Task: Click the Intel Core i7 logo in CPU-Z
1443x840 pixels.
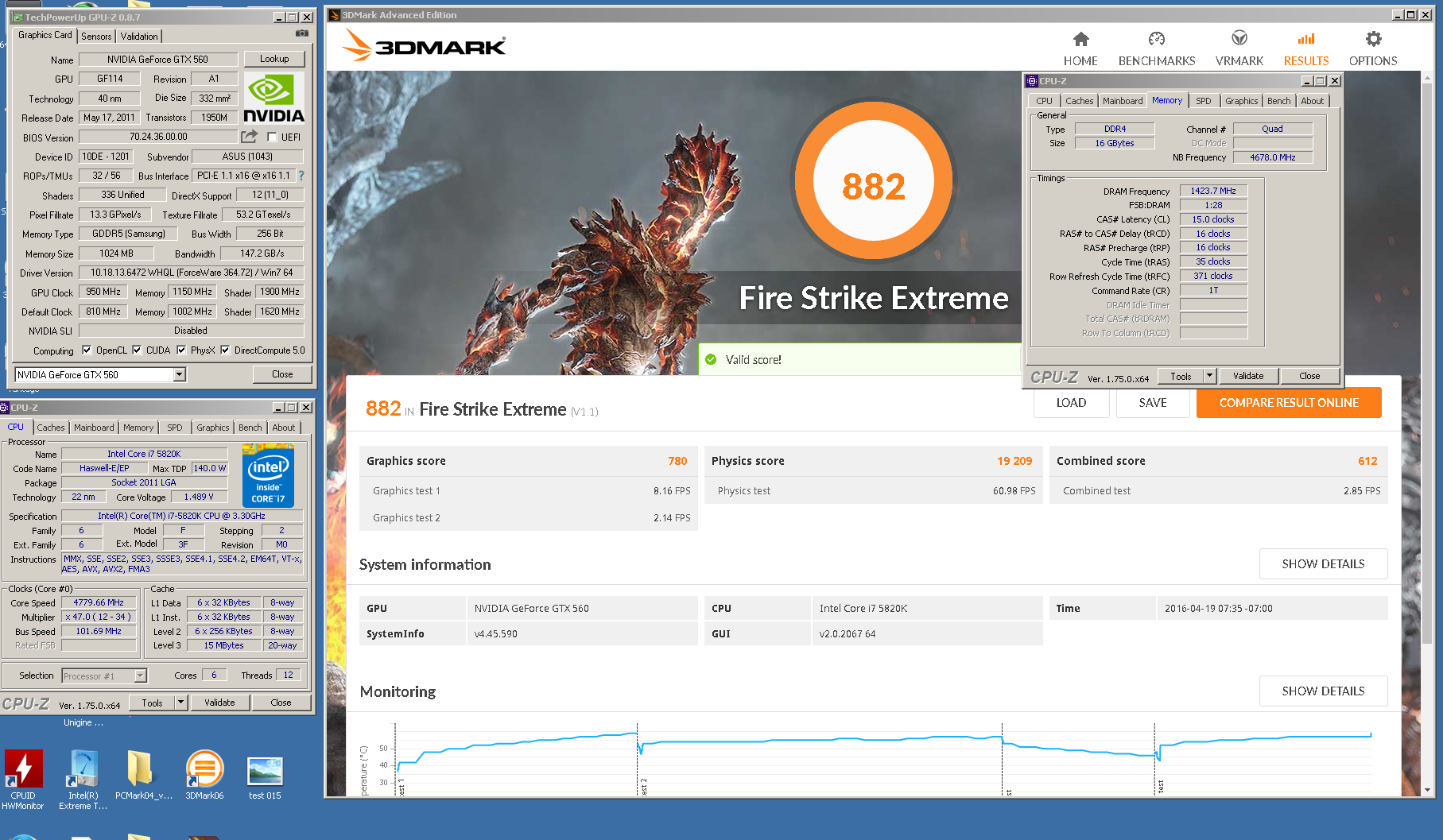Action: (268, 476)
